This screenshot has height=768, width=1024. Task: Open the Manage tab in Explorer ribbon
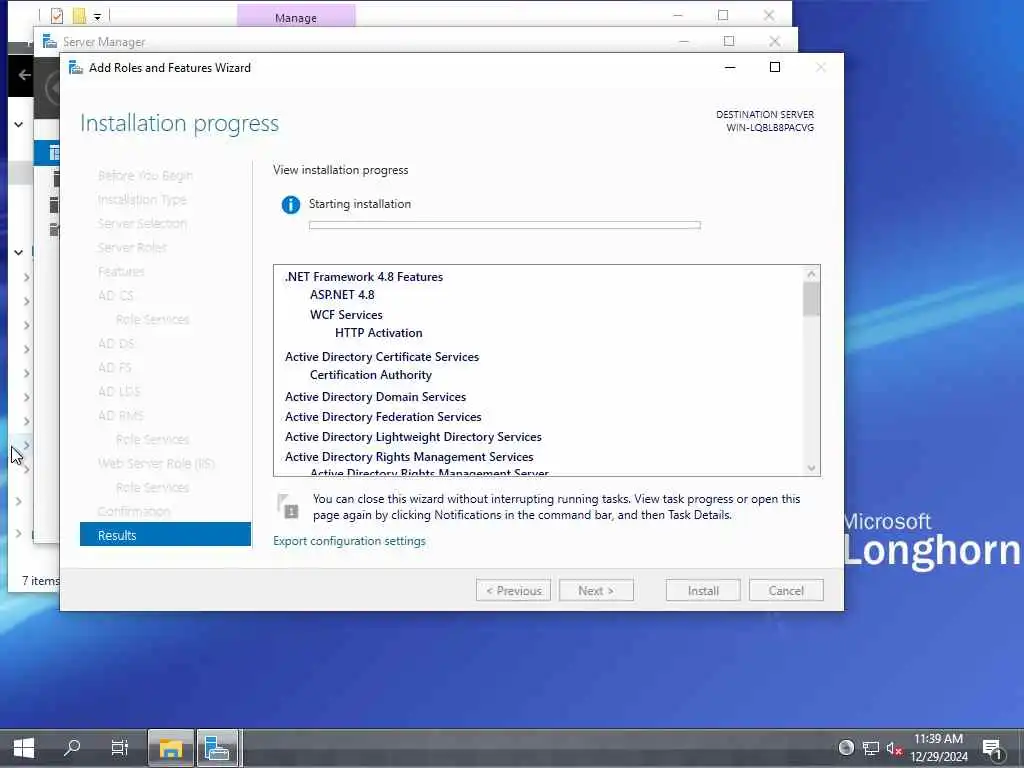coord(296,18)
